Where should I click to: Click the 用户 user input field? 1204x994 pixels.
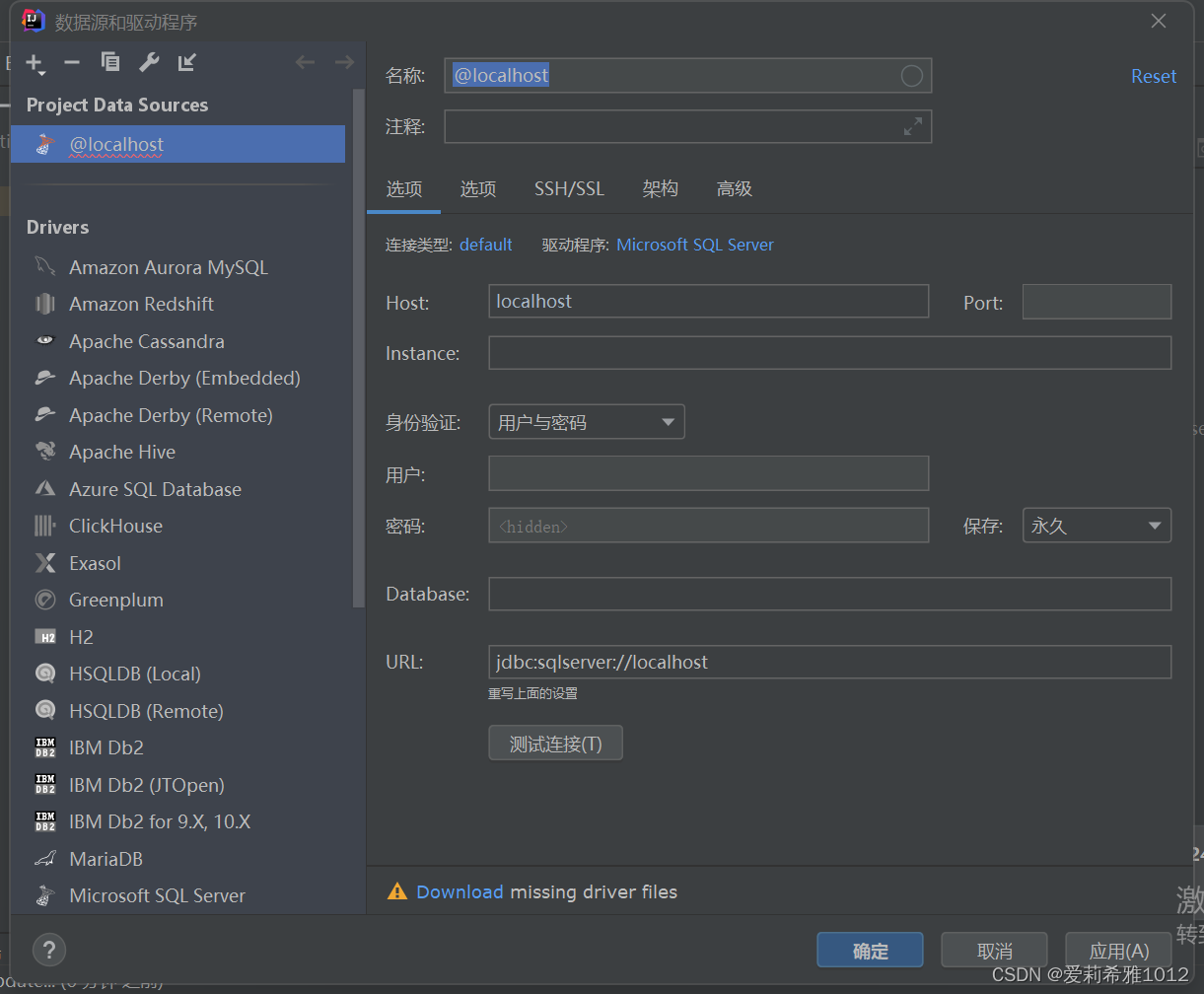(x=709, y=473)
